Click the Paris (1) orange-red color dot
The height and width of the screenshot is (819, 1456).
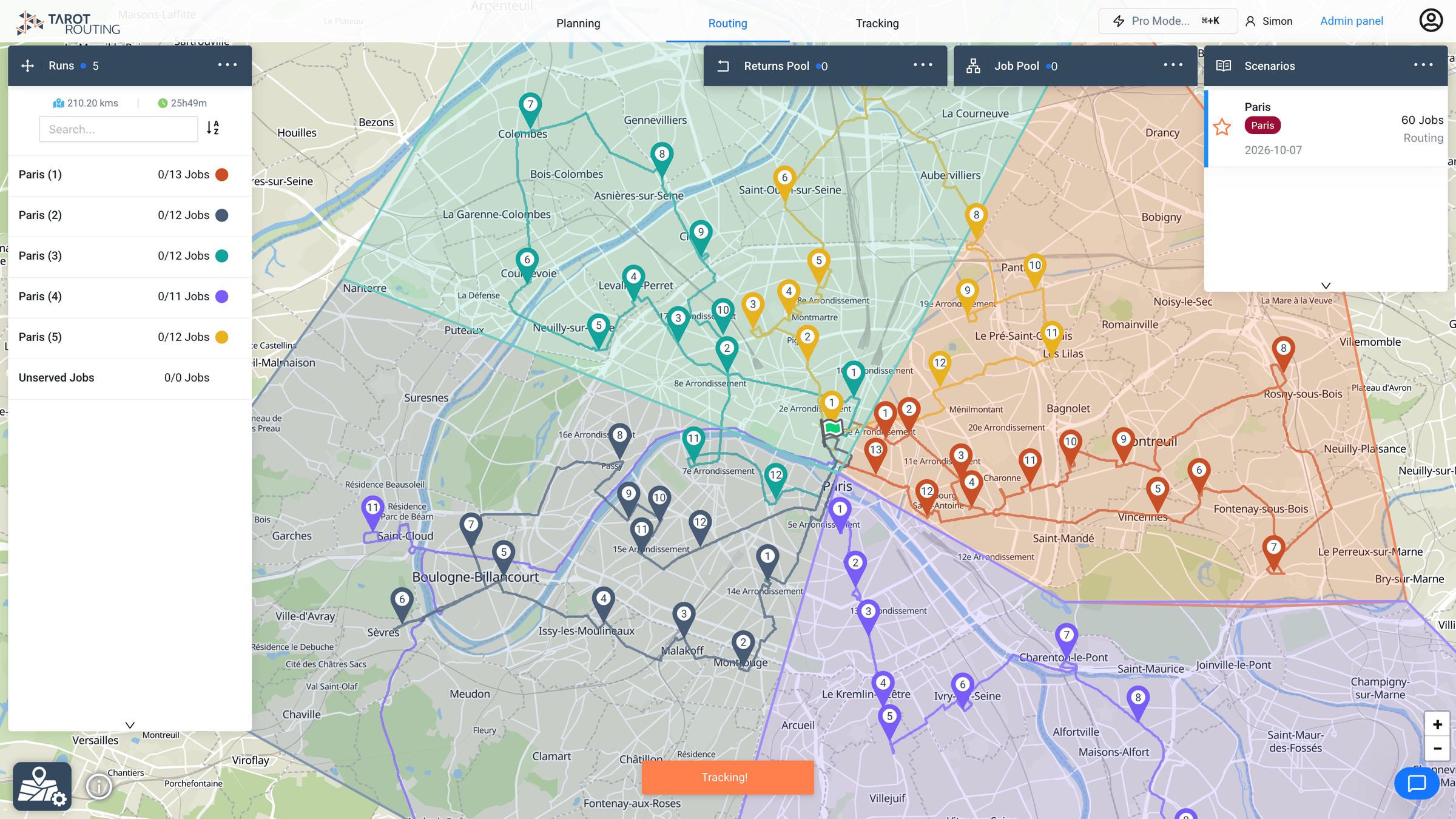222,175
